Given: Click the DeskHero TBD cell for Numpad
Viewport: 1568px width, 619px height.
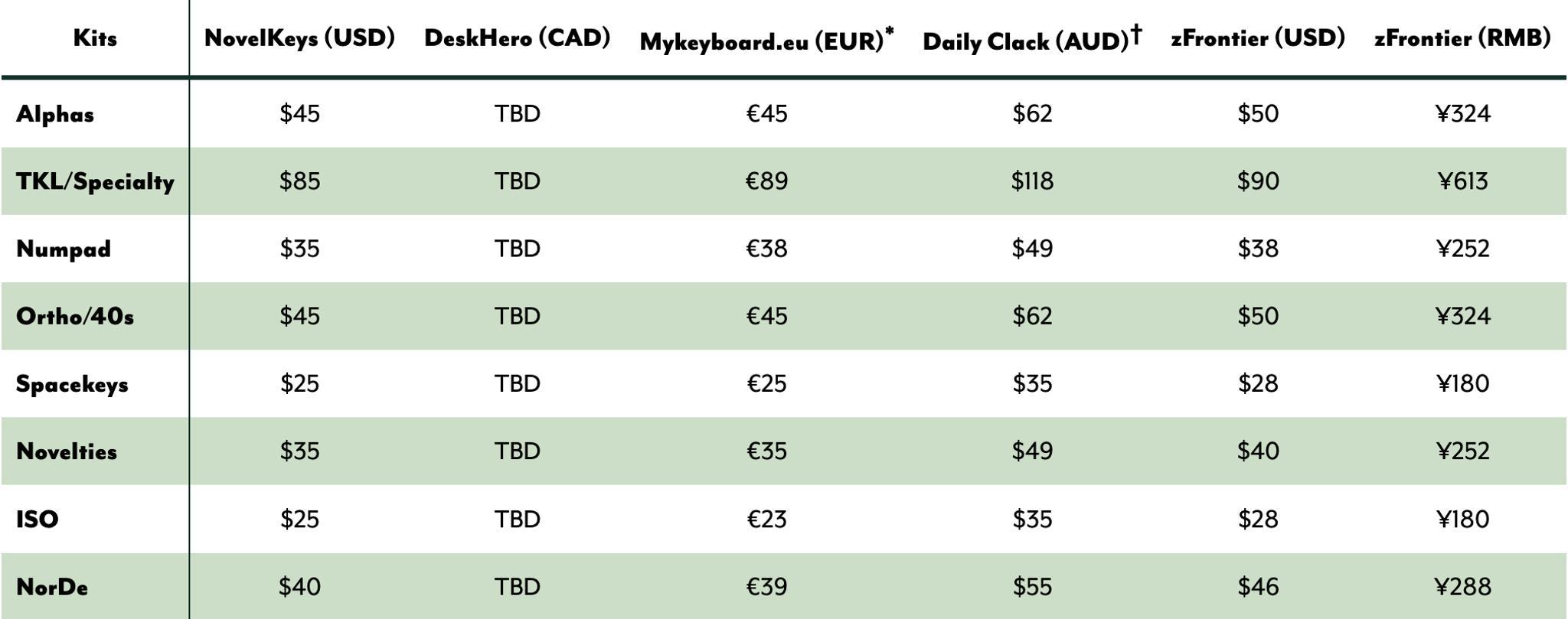Looking at the screenshot, I should tap(517, 249).
